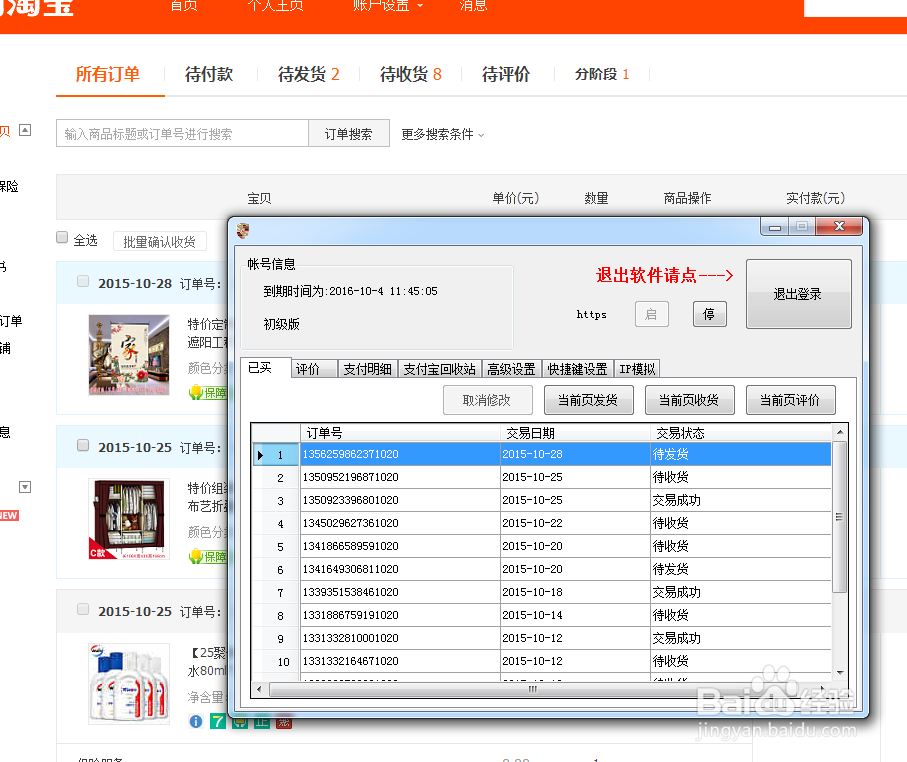Click the 交易日期 column header
The image size is (907, 762).
(x=575, y=433)
